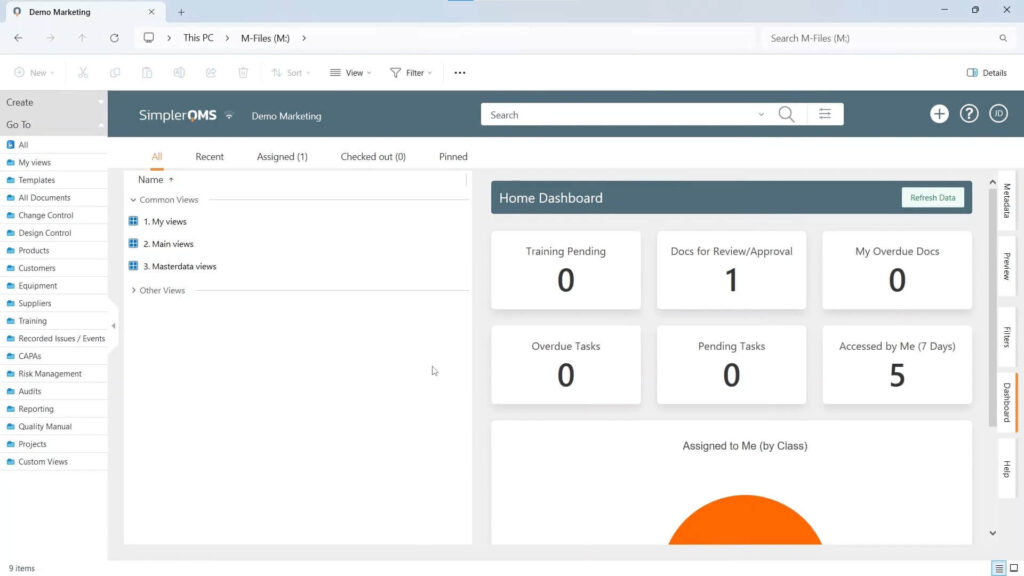The image size is (1024, 576).
Task: Click the refresh icon in address bar
Action: [x=114, y=38]
